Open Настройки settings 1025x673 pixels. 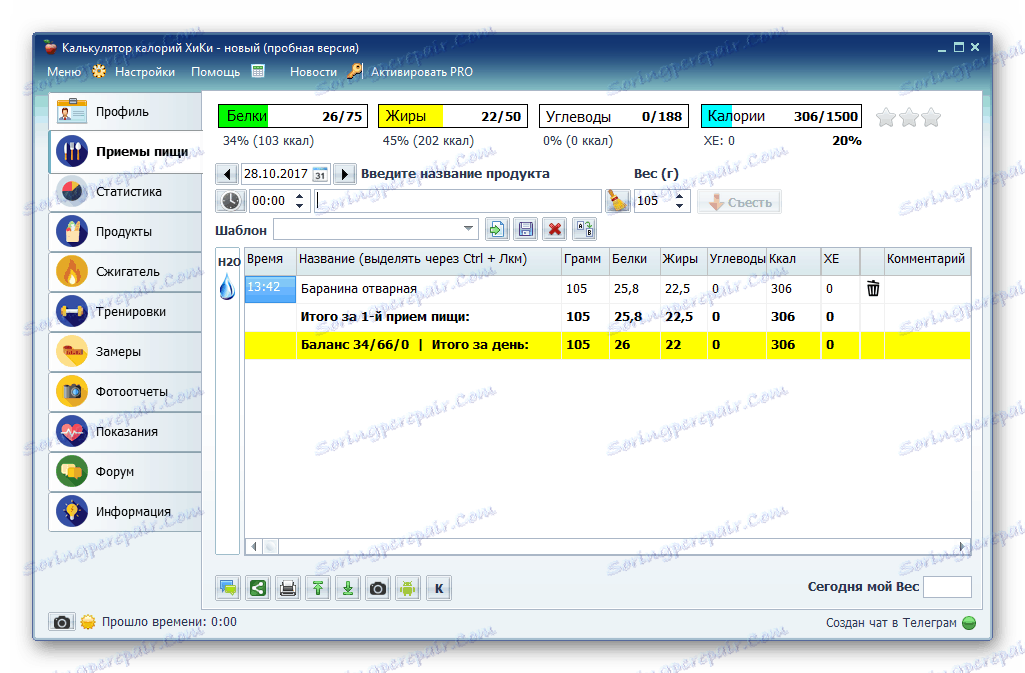coord(144,72)
